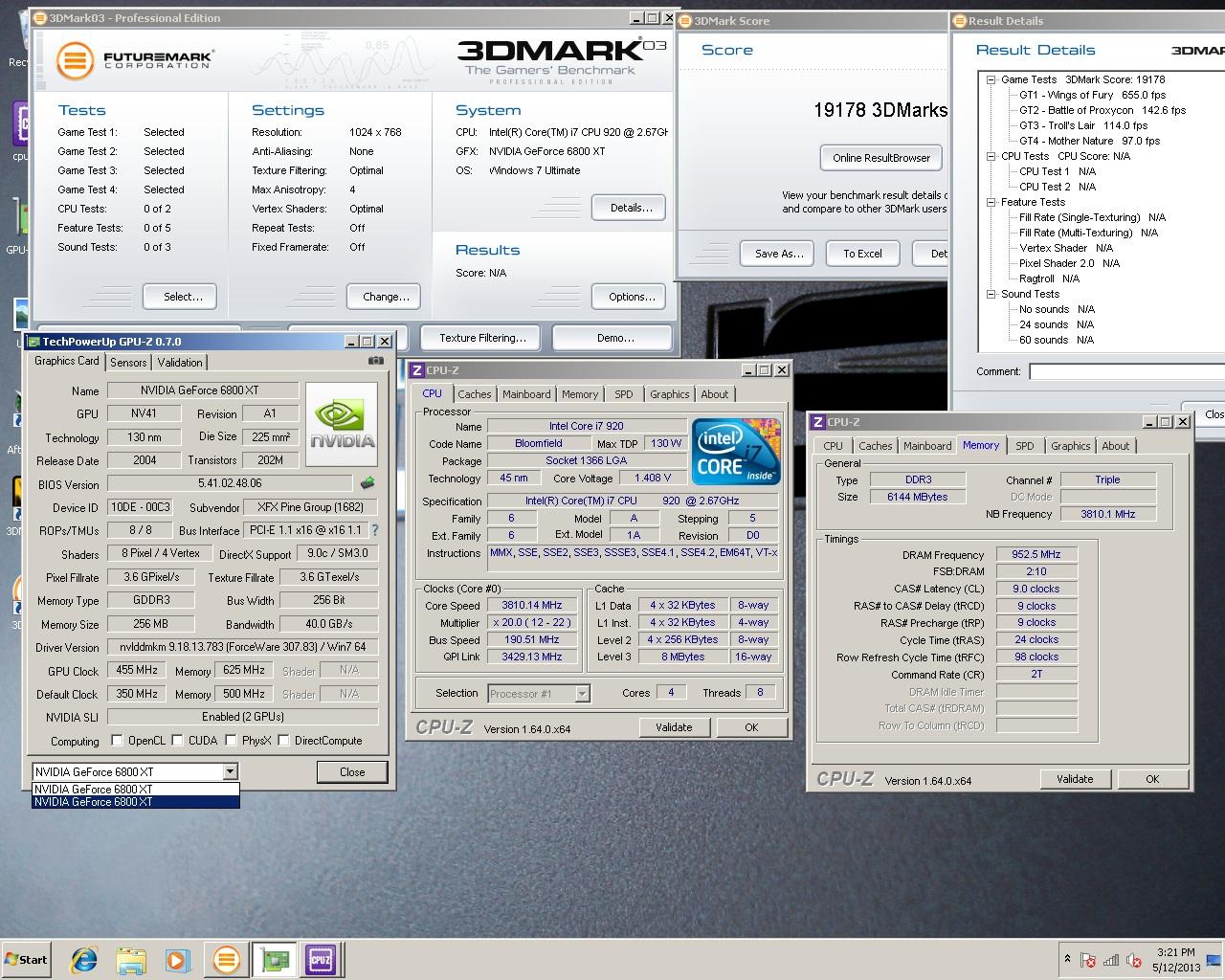Click the Texture Filtering... button

[x=482, y=338]
